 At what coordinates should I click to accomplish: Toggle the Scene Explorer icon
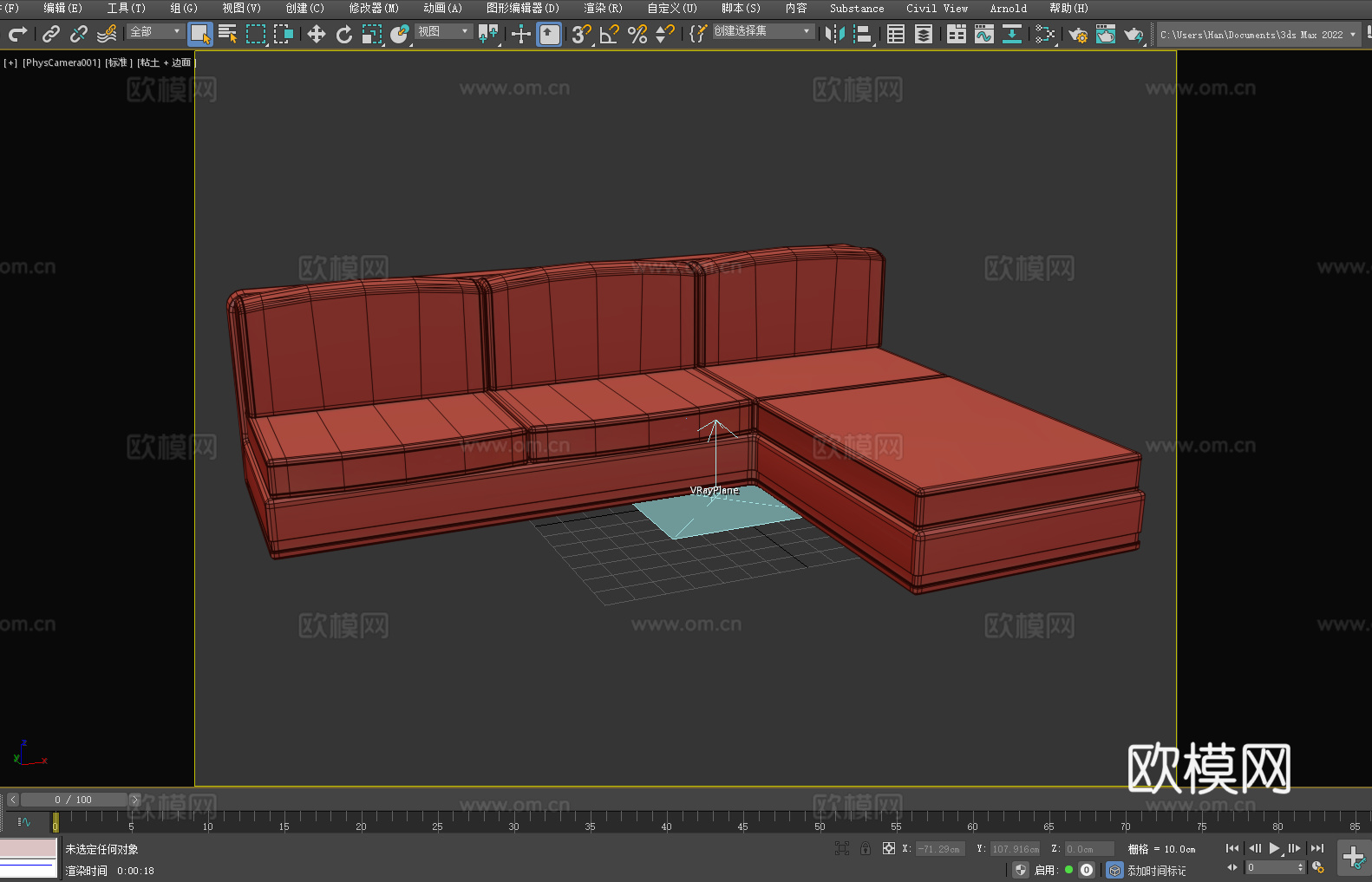(896, 34)
